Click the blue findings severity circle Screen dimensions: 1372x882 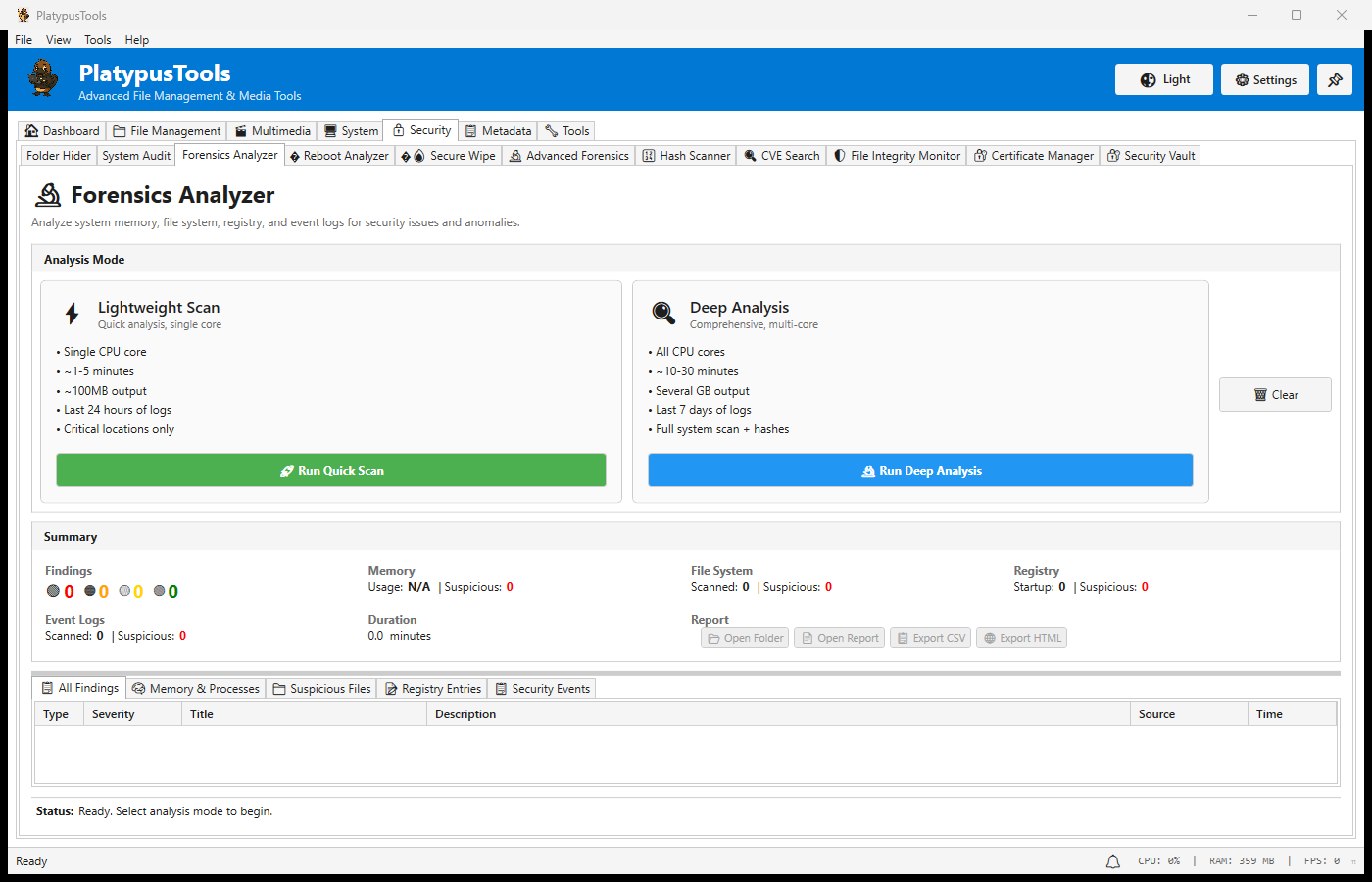pos(53,591)
